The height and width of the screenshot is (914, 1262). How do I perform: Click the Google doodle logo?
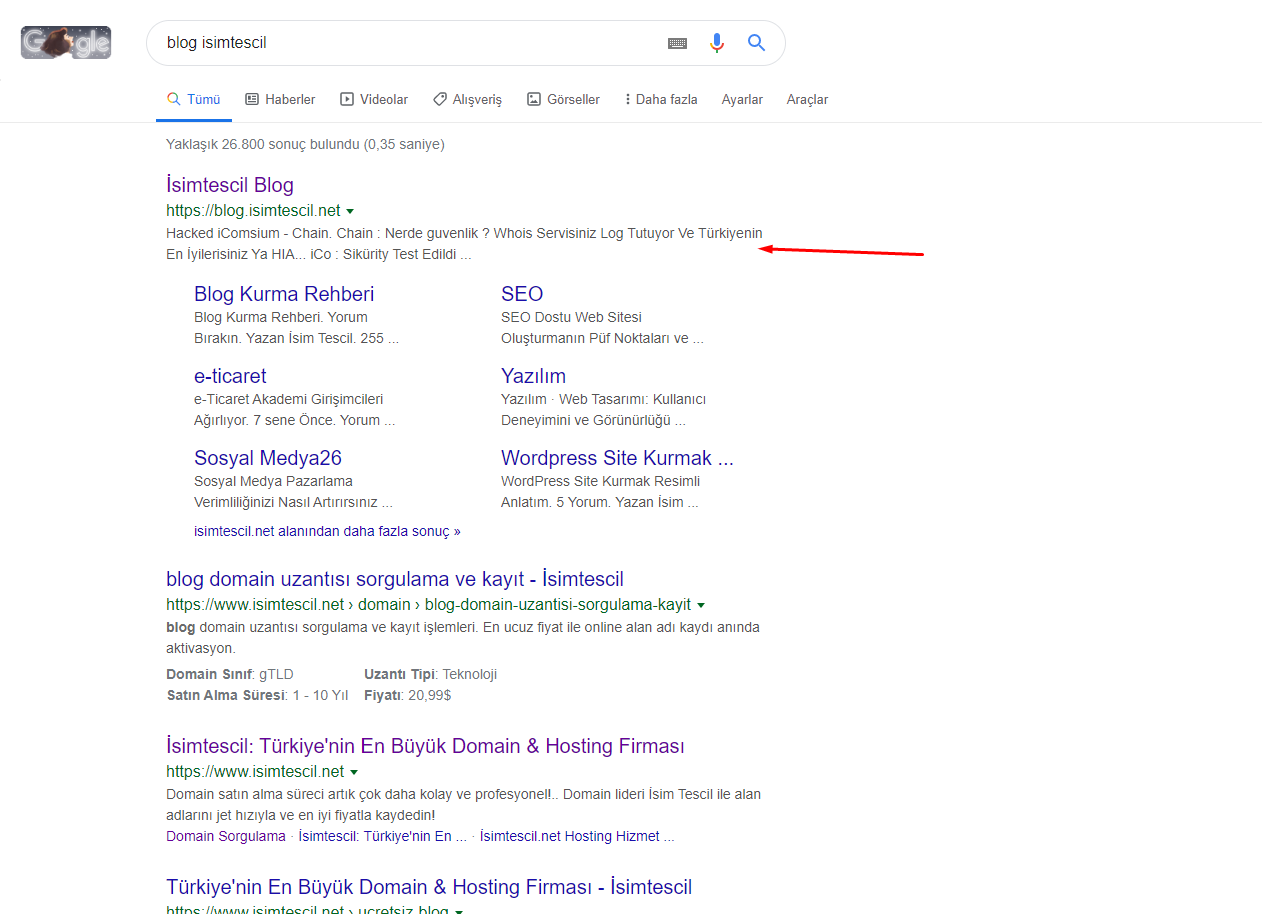66,42
